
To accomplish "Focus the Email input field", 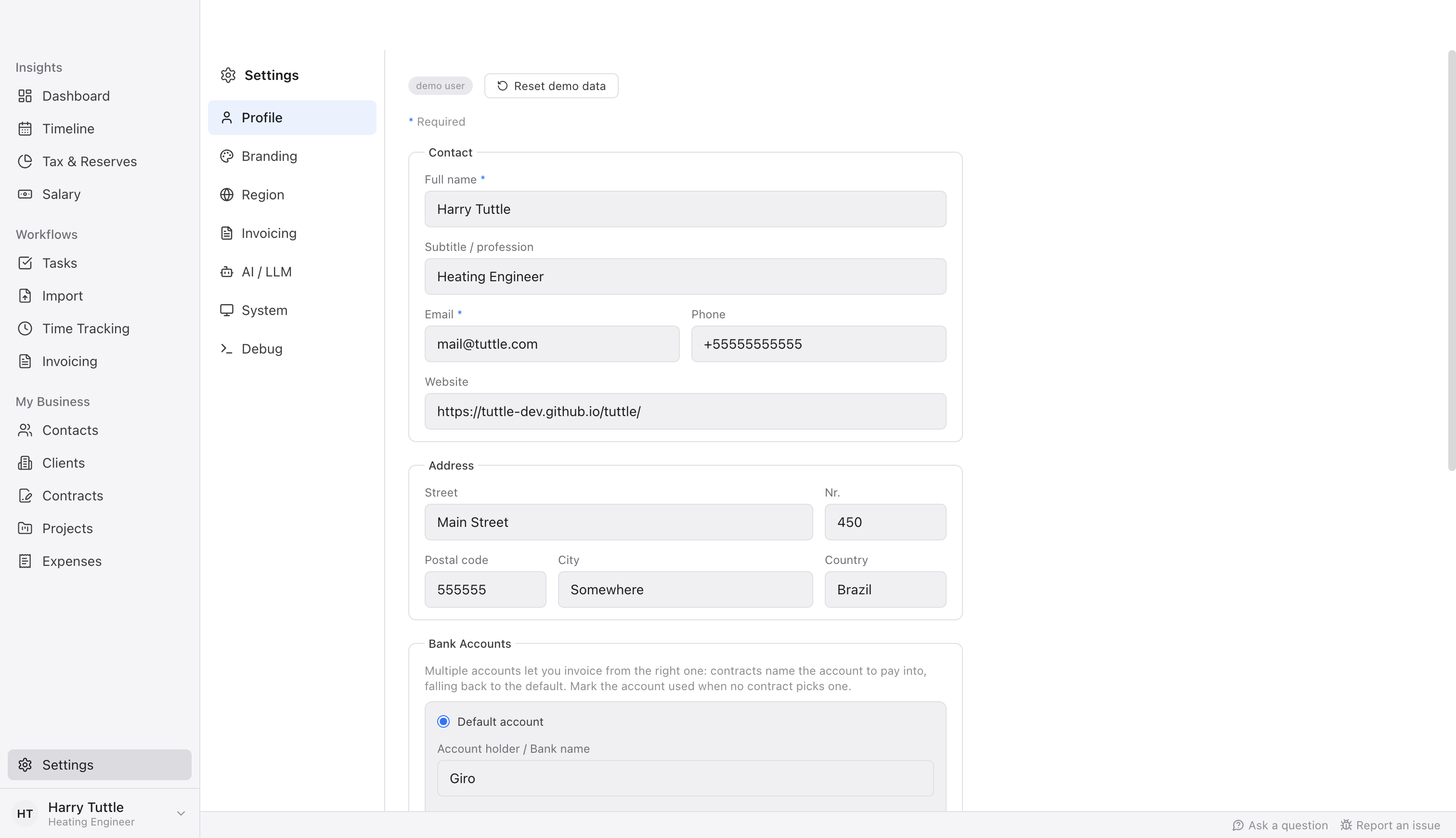I will point(552,343).
